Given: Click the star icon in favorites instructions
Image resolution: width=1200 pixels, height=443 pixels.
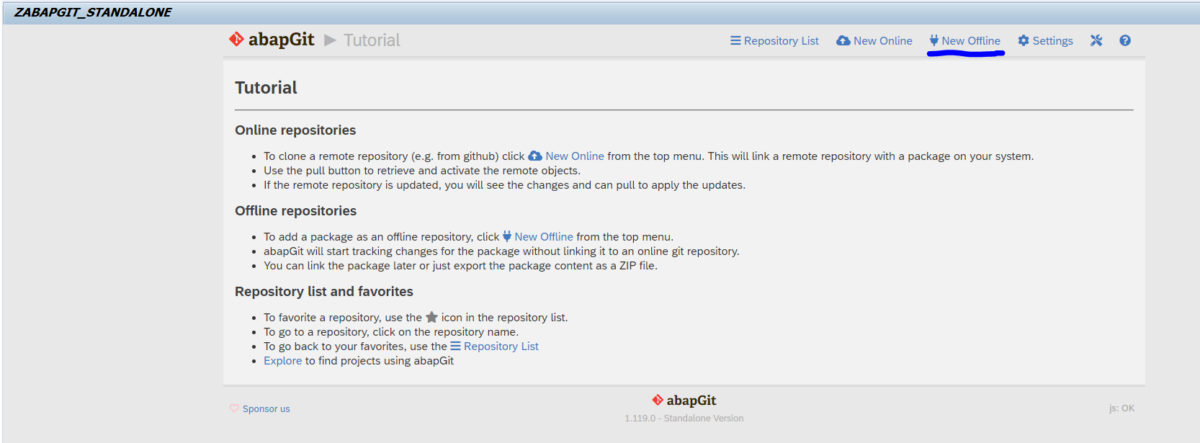Looking at the screenshot, I should click(x=432, y=317).
